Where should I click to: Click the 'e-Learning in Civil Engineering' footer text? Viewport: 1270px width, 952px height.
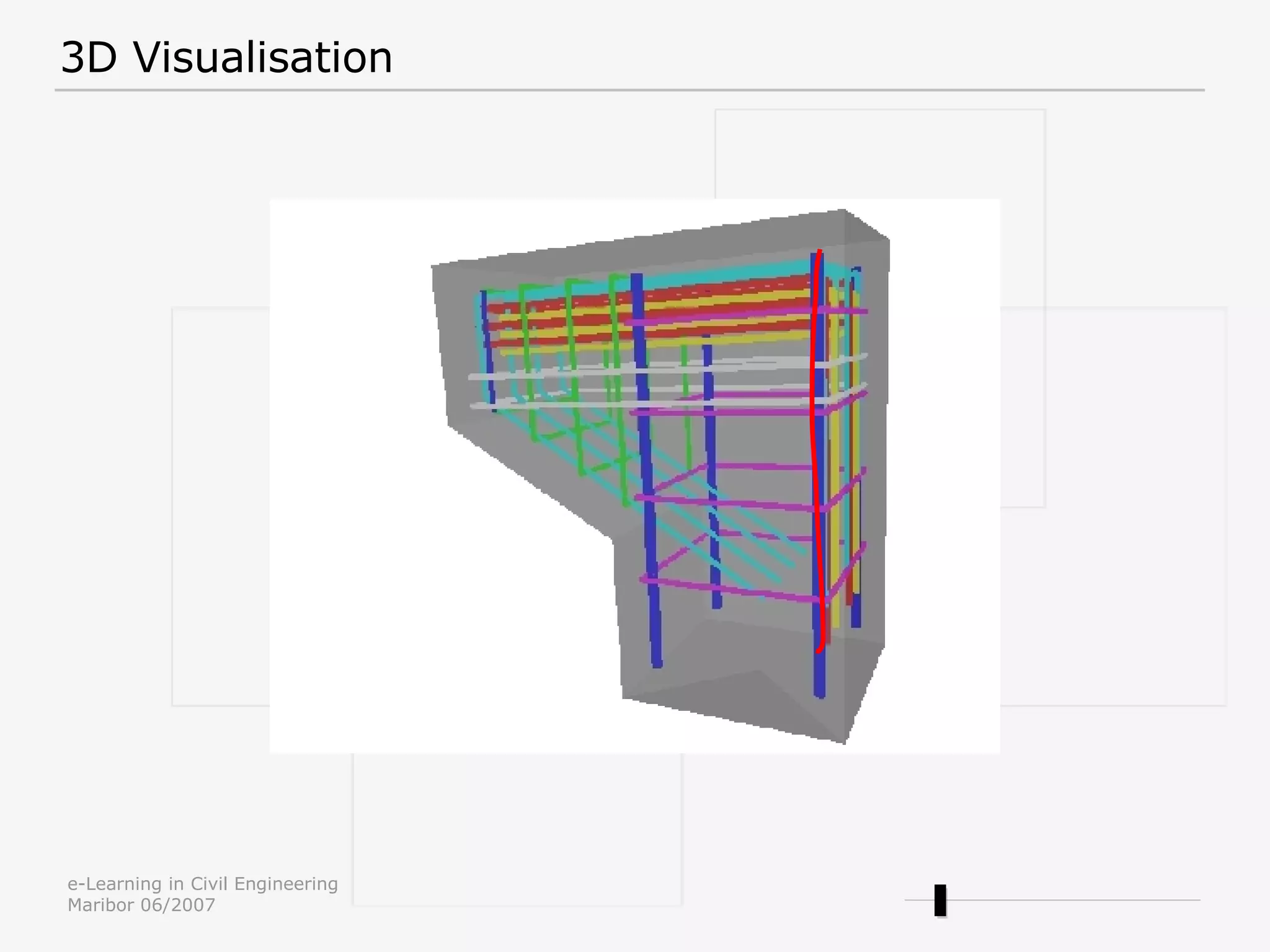(203, 884)
